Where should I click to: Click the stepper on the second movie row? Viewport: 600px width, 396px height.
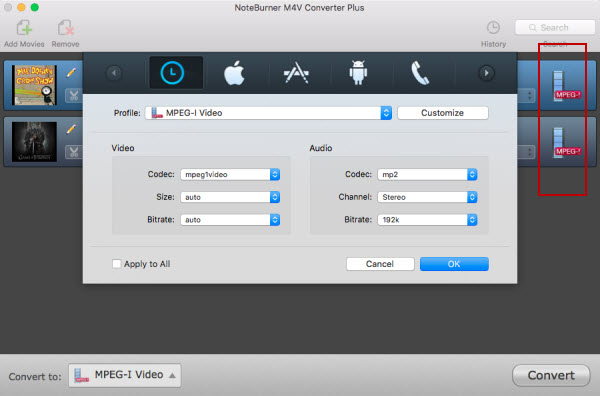coord(530,152)
